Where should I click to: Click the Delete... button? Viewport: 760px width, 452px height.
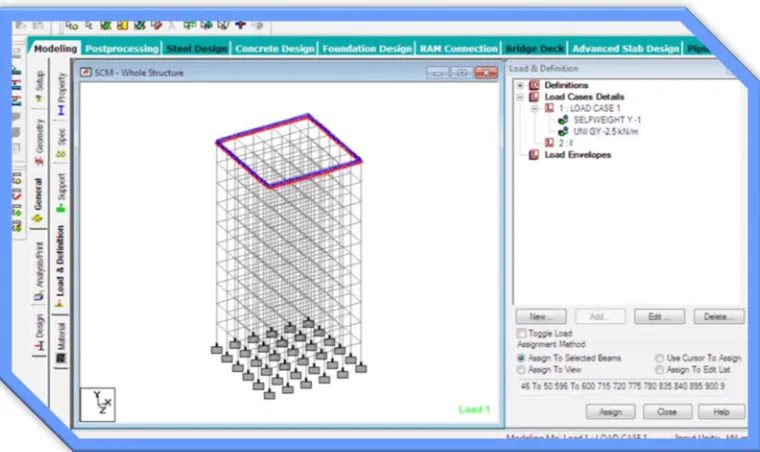(719, 317)
